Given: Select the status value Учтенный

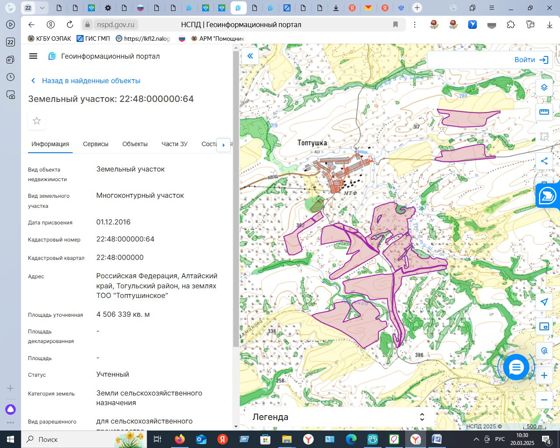Looking at the screenshot, I should pos(112,374).
